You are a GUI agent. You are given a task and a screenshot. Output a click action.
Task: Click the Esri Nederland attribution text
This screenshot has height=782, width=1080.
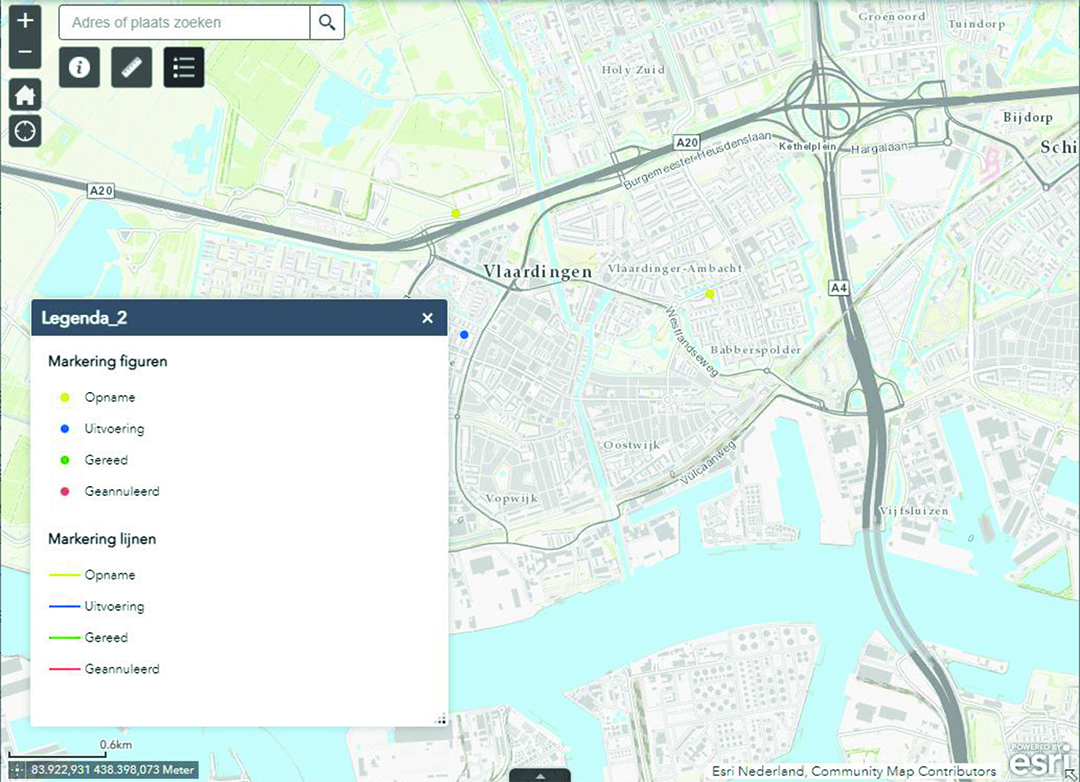tap(854, 771)
